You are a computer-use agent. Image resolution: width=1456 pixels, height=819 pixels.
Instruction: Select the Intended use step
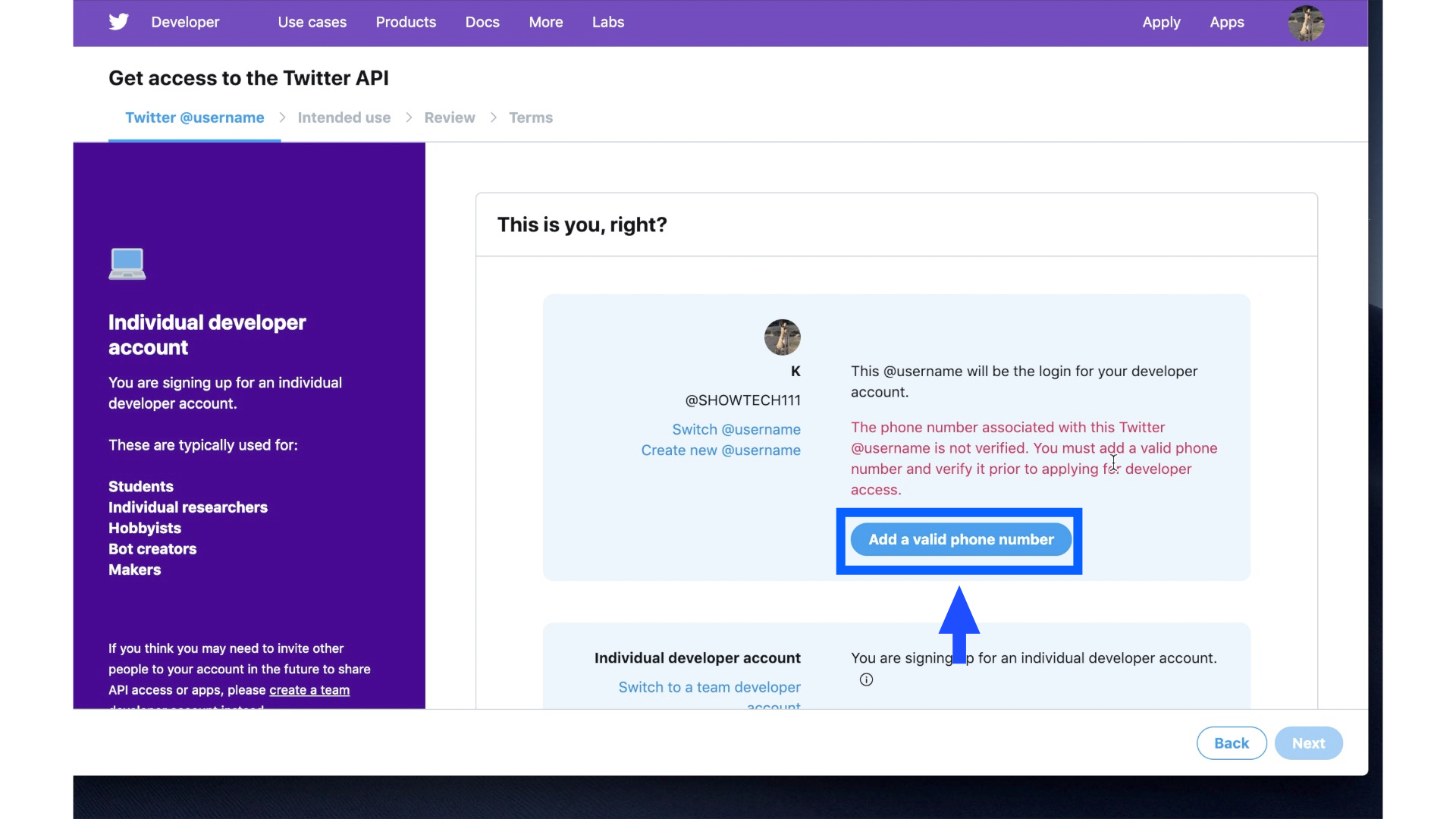[344, 118]
